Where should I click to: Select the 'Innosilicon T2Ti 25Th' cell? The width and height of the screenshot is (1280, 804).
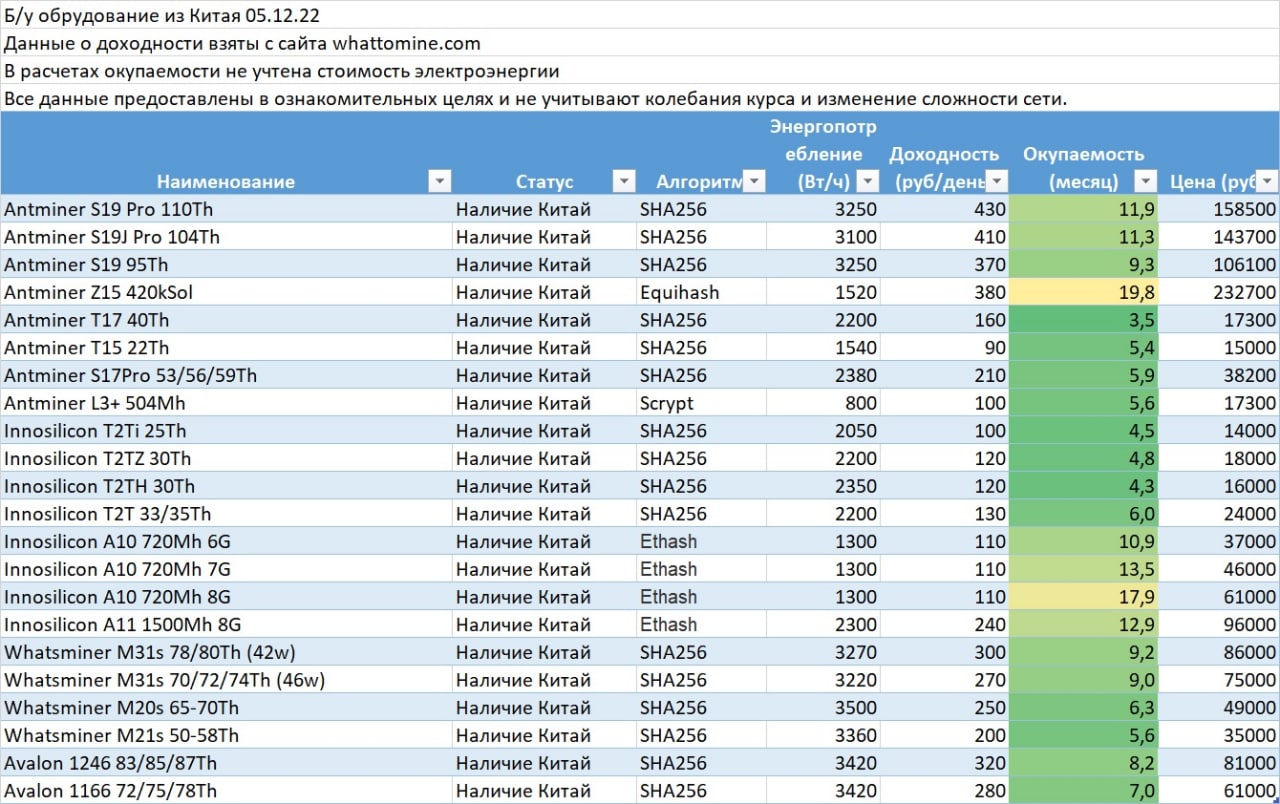tap(226, 431)
